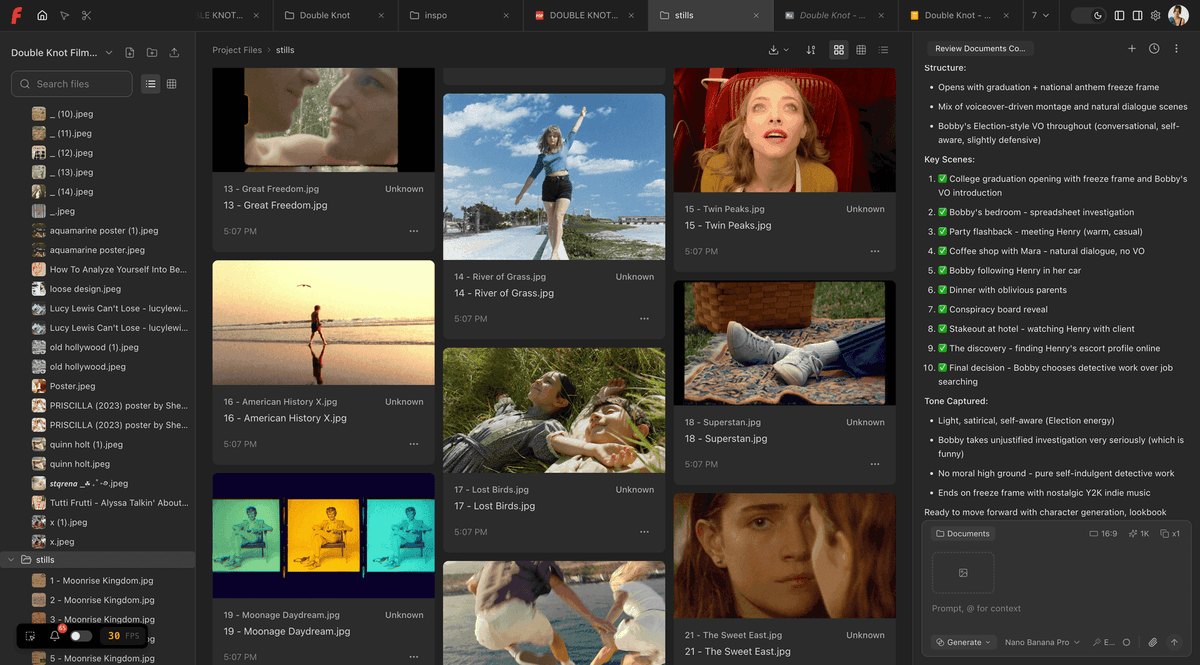Create a new folder via sidebar icon
1200x665 pixels.
pyautogui.click(x=152, y=53)
